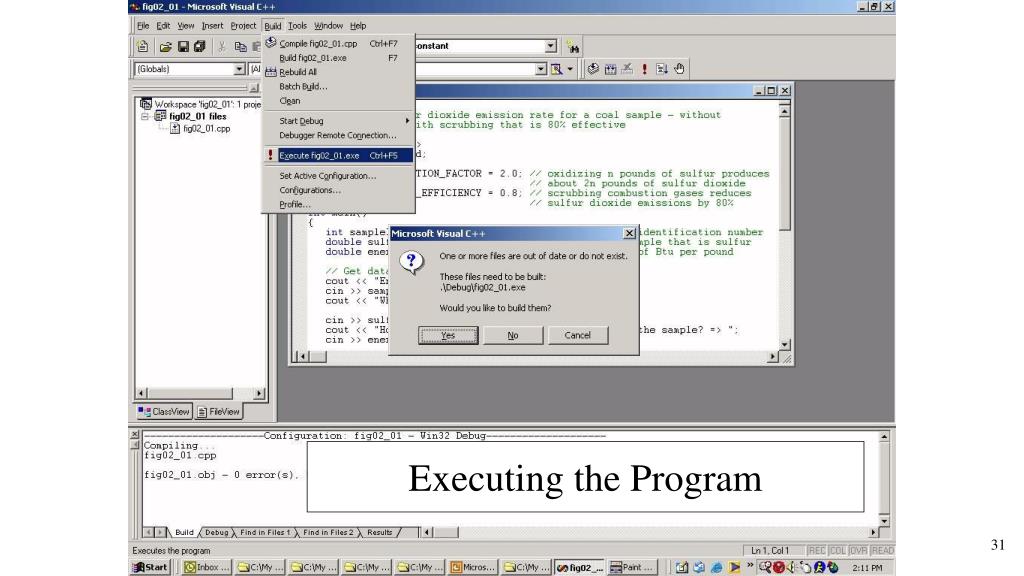Click the Micros... PowerPoint taskbar button
Viewport: 1024px width, 576px height.
[473, 568]
